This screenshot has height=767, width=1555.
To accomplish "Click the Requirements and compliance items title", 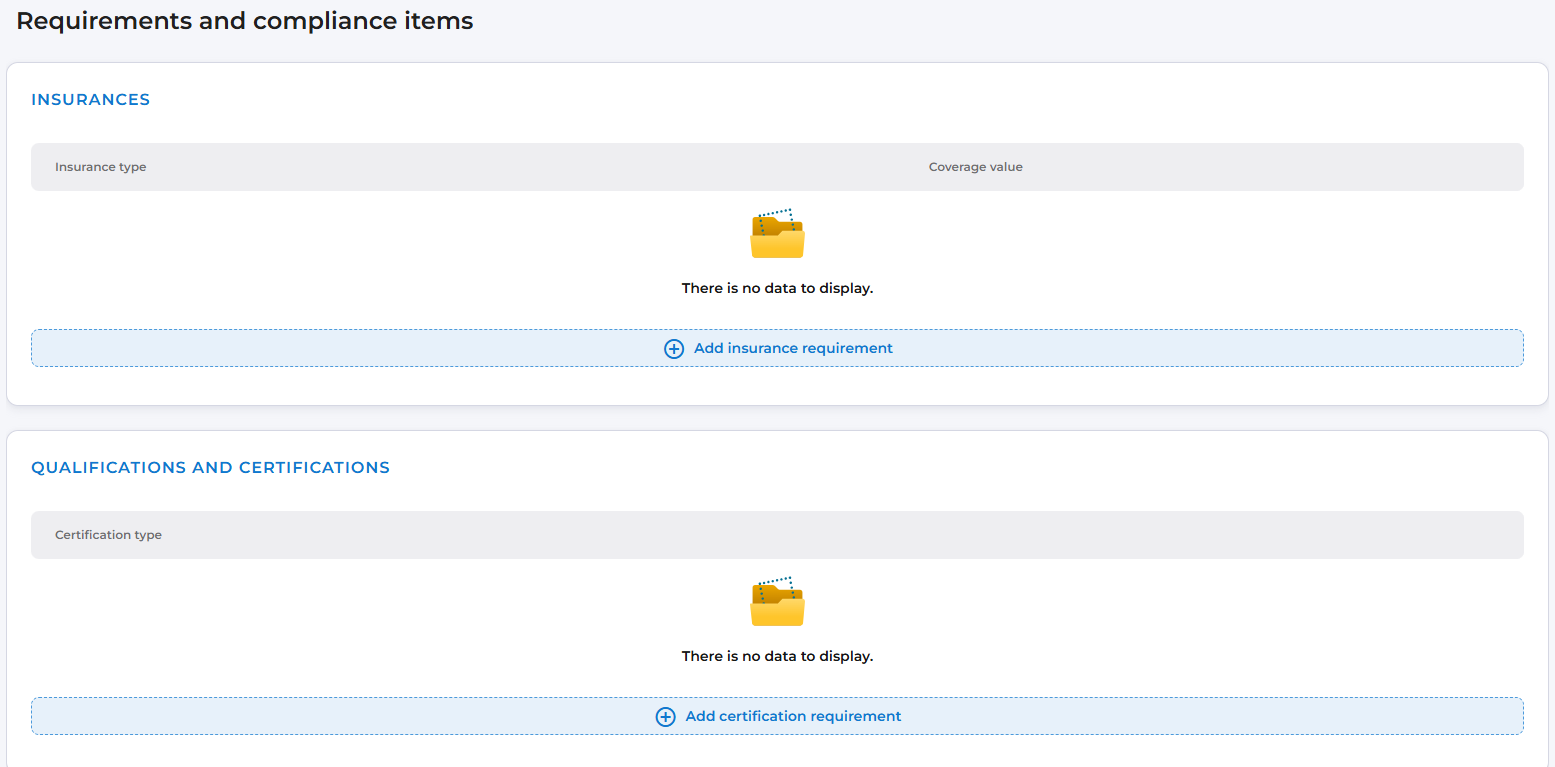I will 245,21.
